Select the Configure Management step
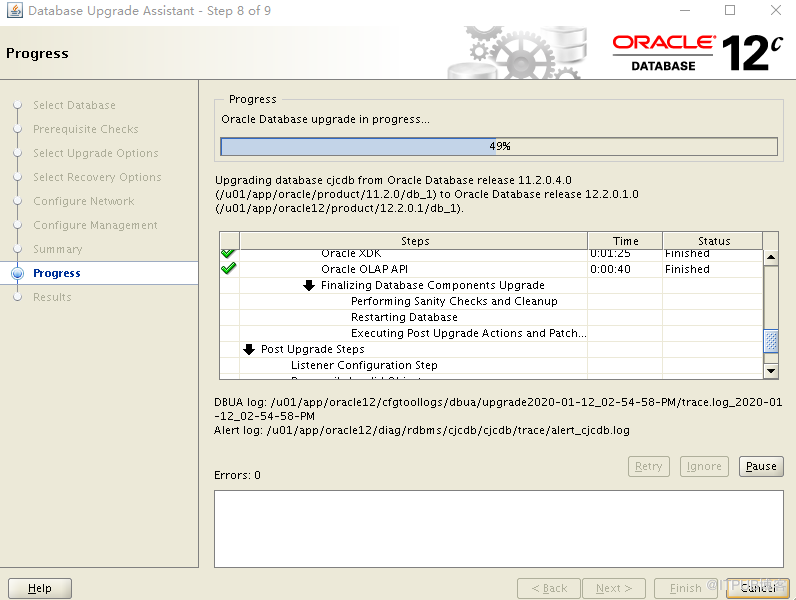Image resolution: width=796 pixels, height=600 pixels. click(x=95, y=225)
